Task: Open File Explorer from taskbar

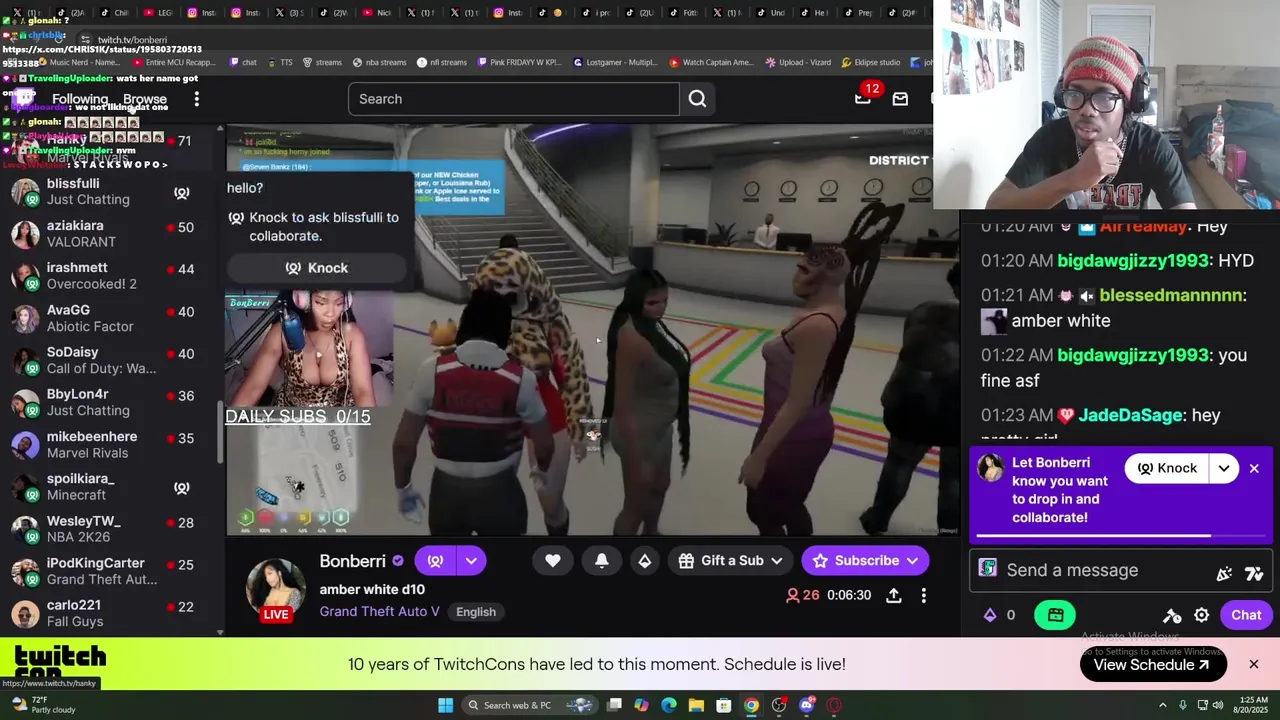Action: point(696,705)
